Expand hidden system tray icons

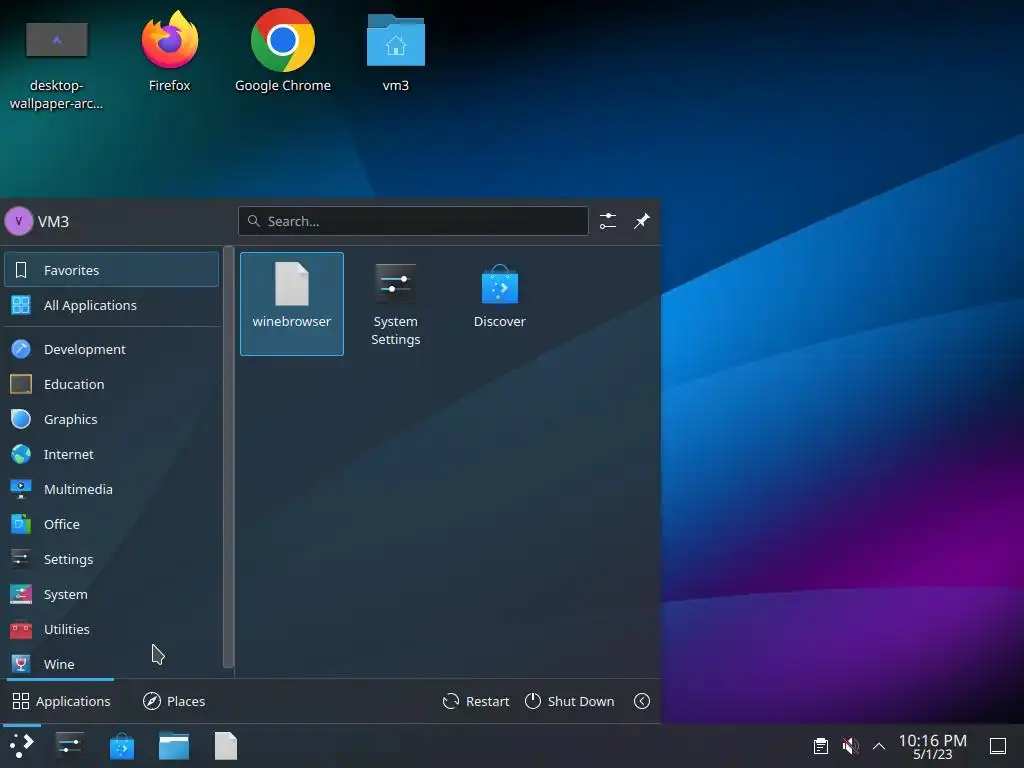[x=879, y=746]
